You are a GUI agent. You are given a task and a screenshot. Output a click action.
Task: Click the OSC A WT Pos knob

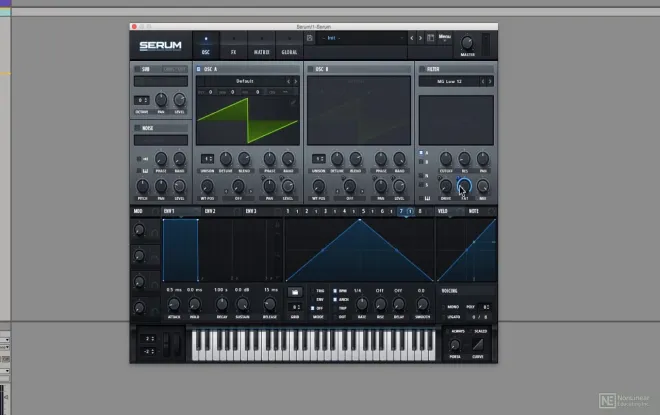pos(207,186)
